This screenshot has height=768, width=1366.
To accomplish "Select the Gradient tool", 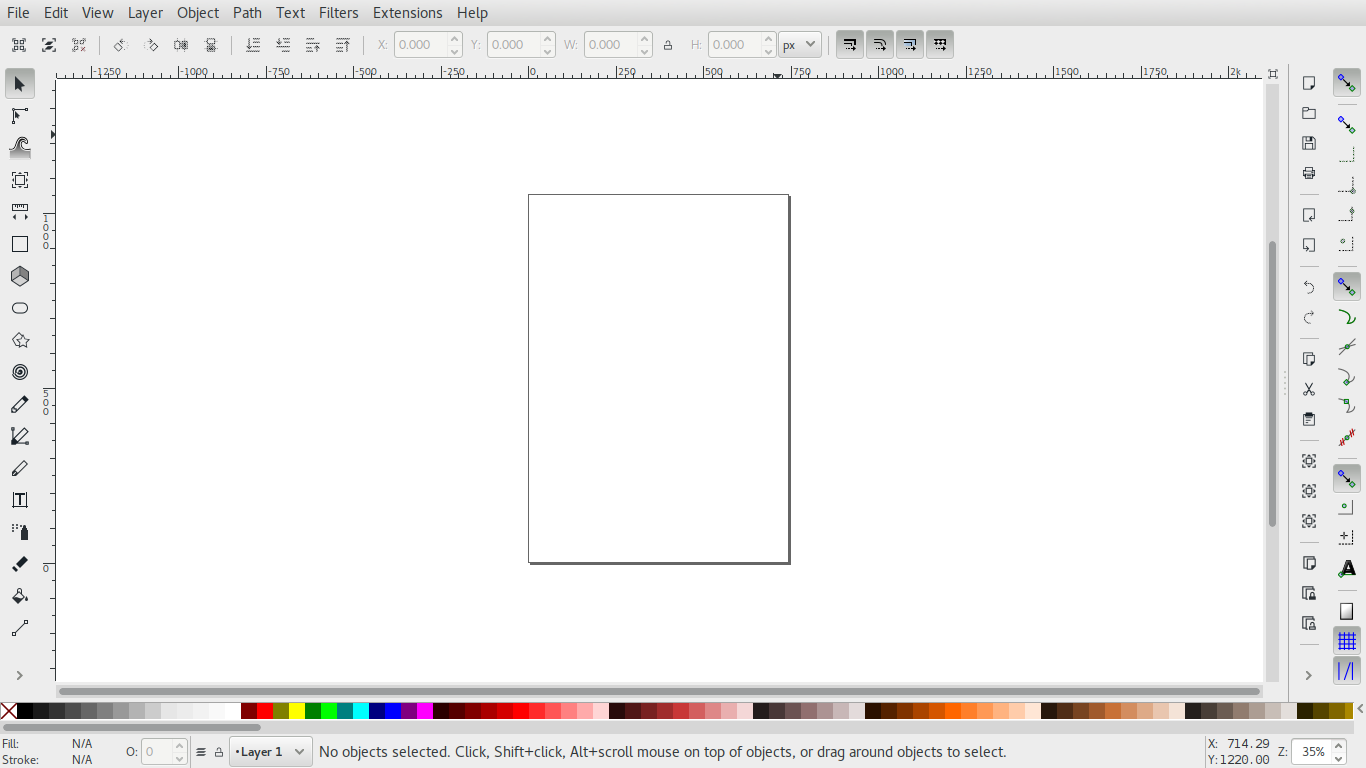I will 20,628.
